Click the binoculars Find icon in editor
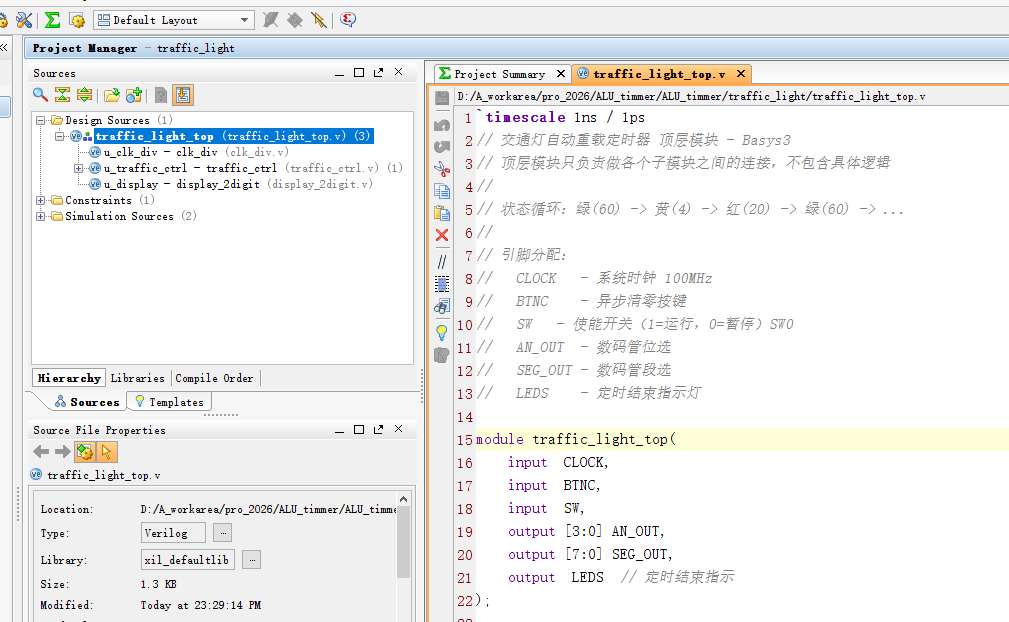1009x622 pixels. 442,306
